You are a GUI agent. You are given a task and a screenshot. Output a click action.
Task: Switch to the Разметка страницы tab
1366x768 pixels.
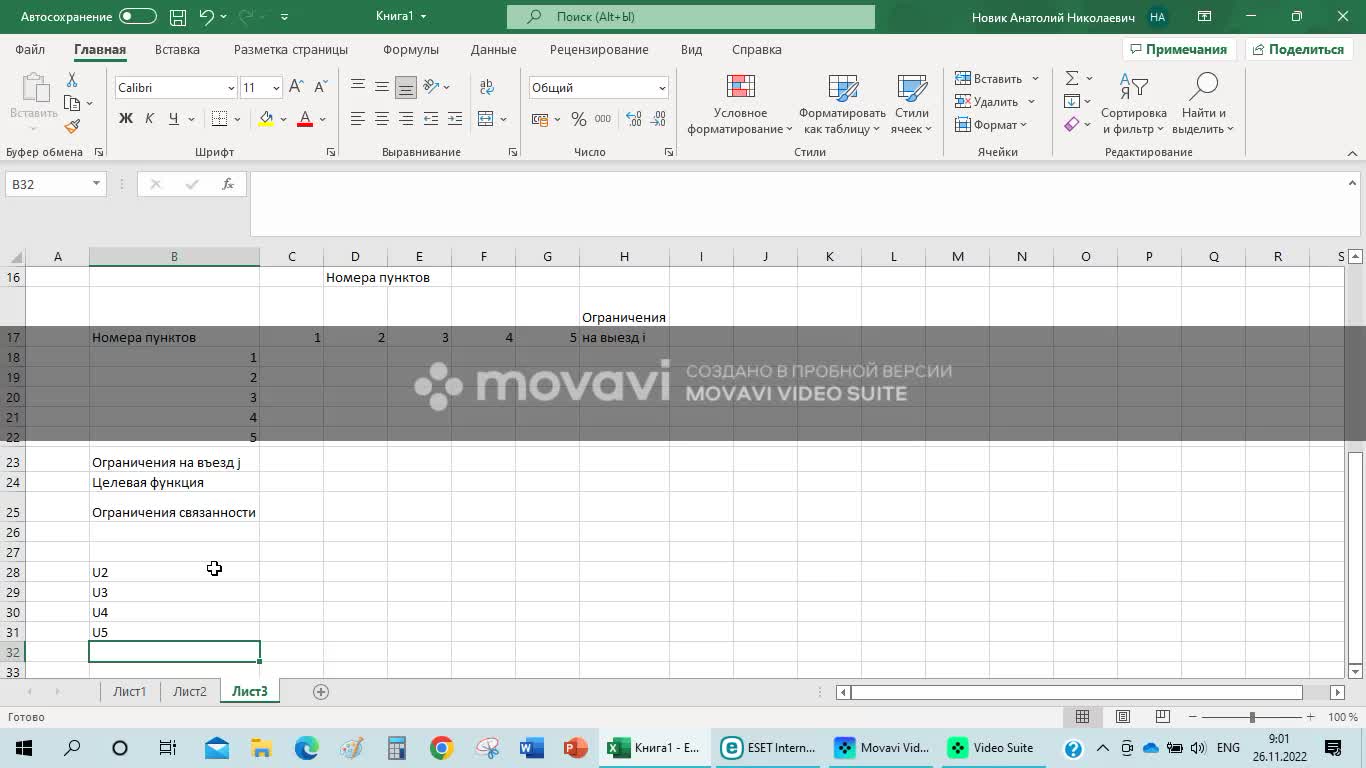tap(291, 49)
